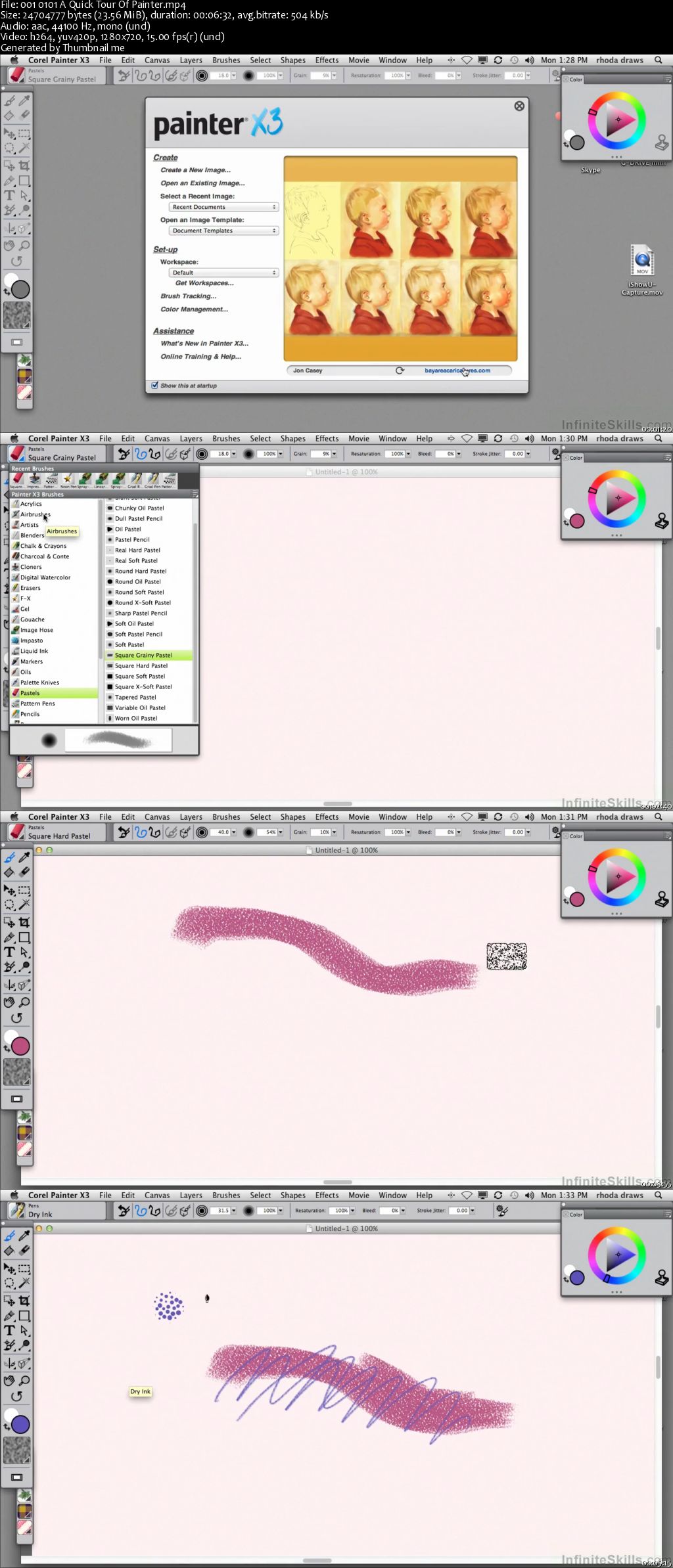
Task: Select the Magic Wand tool in welcome screen frame
Action: [x=24, y=148]
